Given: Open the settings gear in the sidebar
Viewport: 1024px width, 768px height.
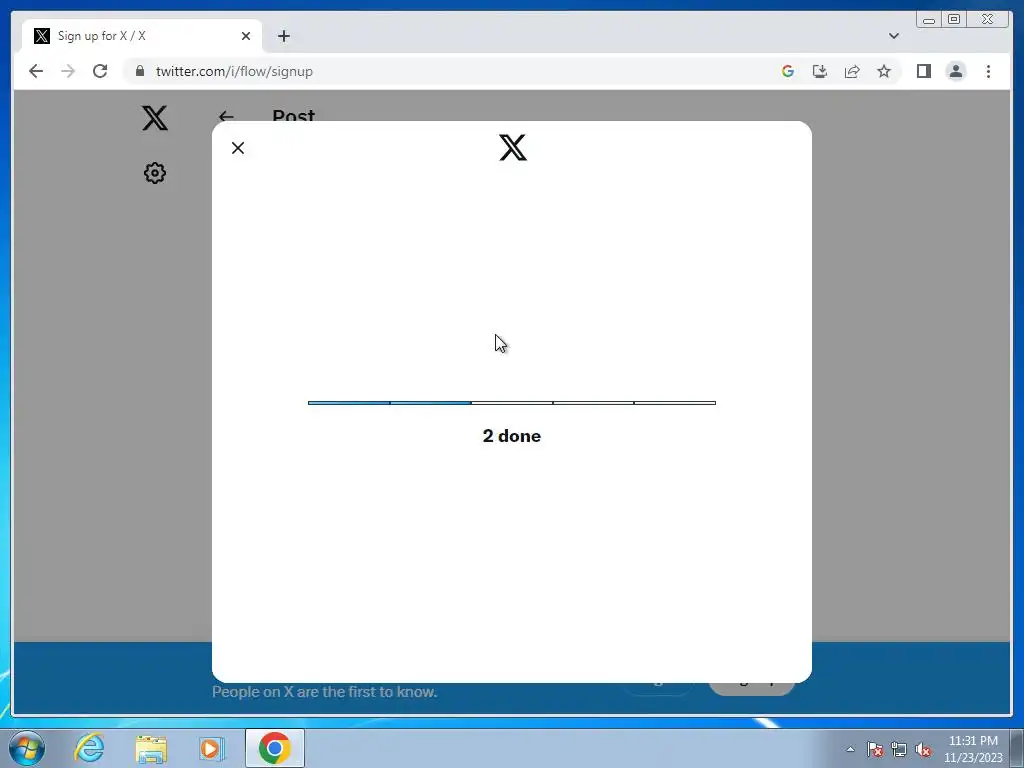Looking at the screenshot, I should tap(155, 173).
